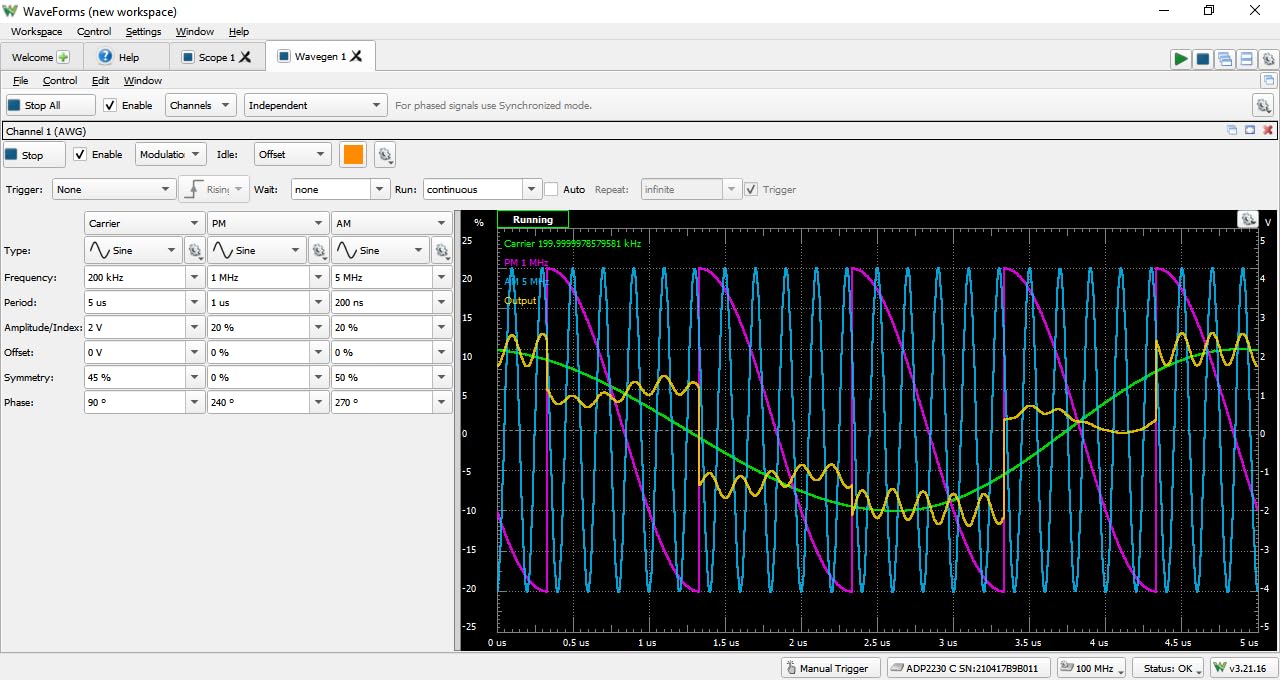Click the Carrier Sine waveform type selector

(x=133, y=251)
